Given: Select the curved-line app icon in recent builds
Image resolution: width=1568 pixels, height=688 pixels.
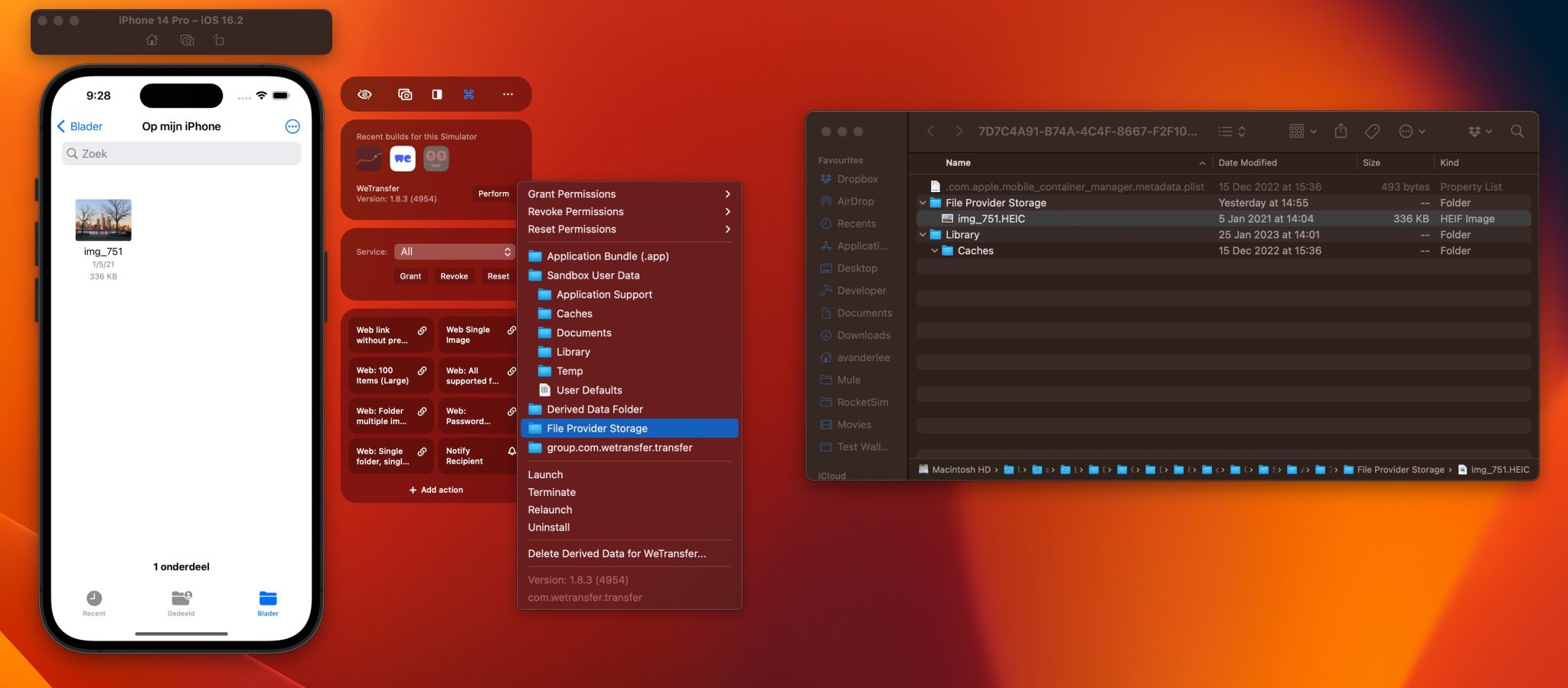Looking at the screenshot, I should 369,158.
